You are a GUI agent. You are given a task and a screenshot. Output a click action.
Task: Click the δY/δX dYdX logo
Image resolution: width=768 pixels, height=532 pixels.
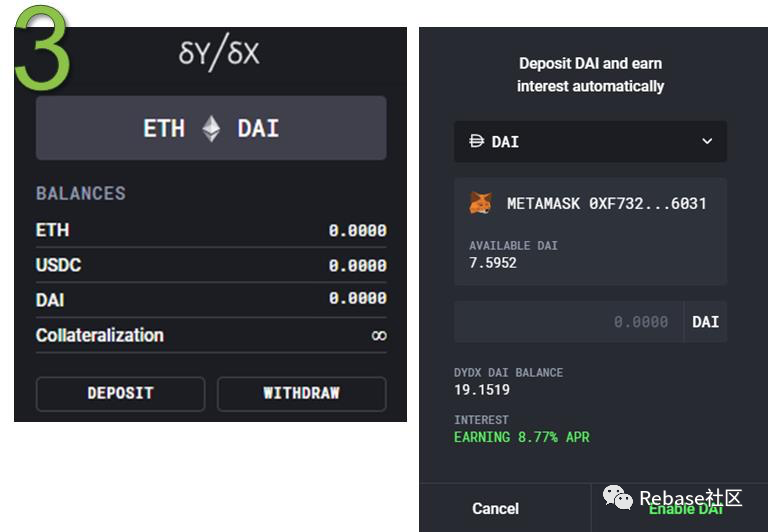coord(219,53)
